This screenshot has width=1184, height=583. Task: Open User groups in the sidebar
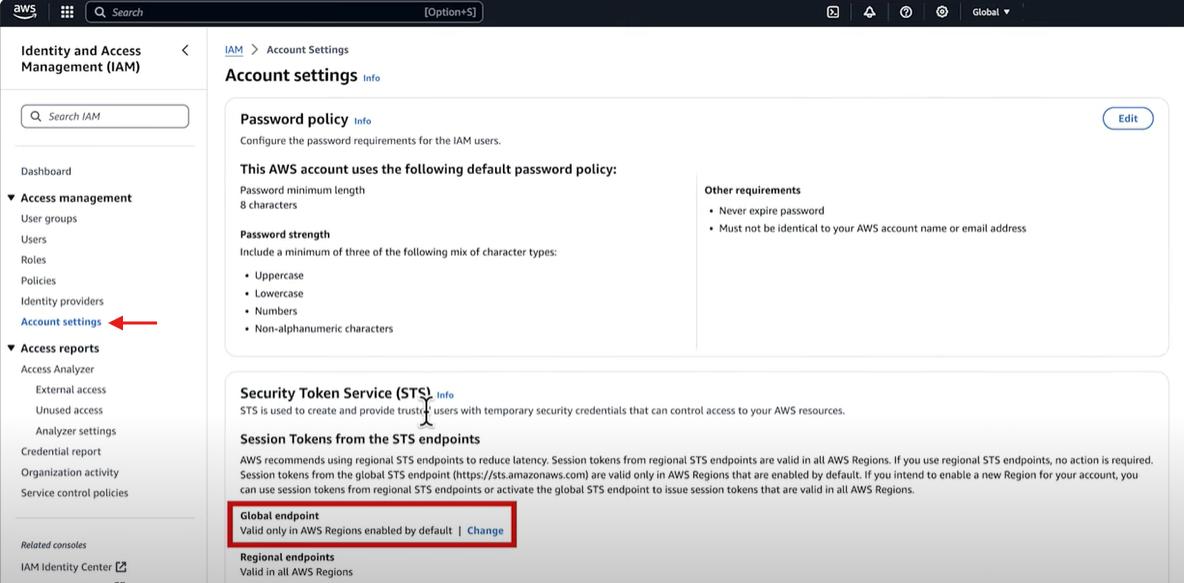pyautogui.click(x=49, y=219)
